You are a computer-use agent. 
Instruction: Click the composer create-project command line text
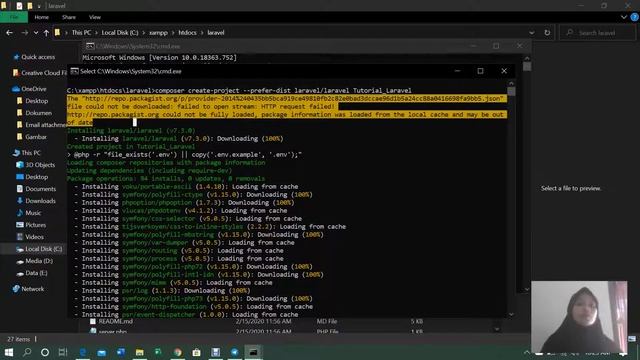[283, 91]
